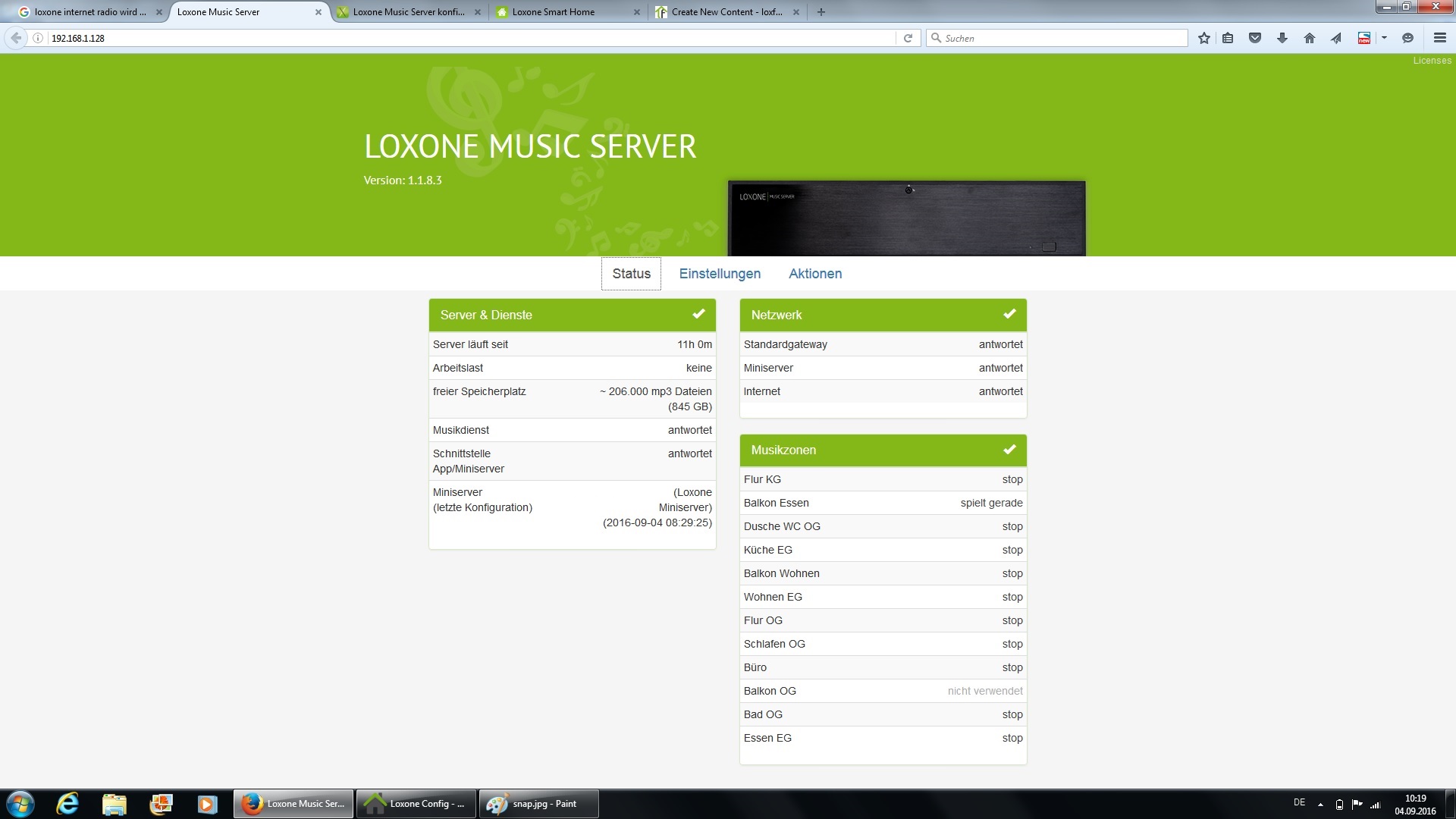Open Firefox downloads arrow
This screenshot has height=819, width=1456.
pyautogui.click(x=1282, y=38)
